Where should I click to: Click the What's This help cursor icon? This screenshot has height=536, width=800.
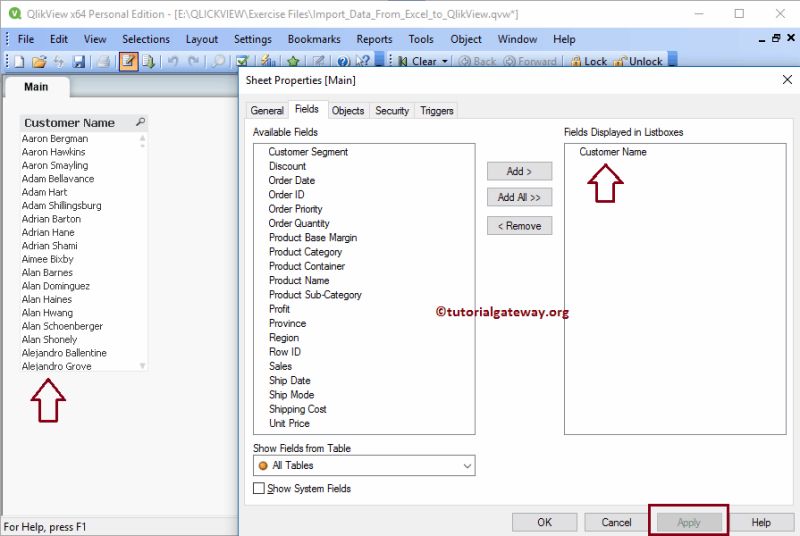point(362,62)
